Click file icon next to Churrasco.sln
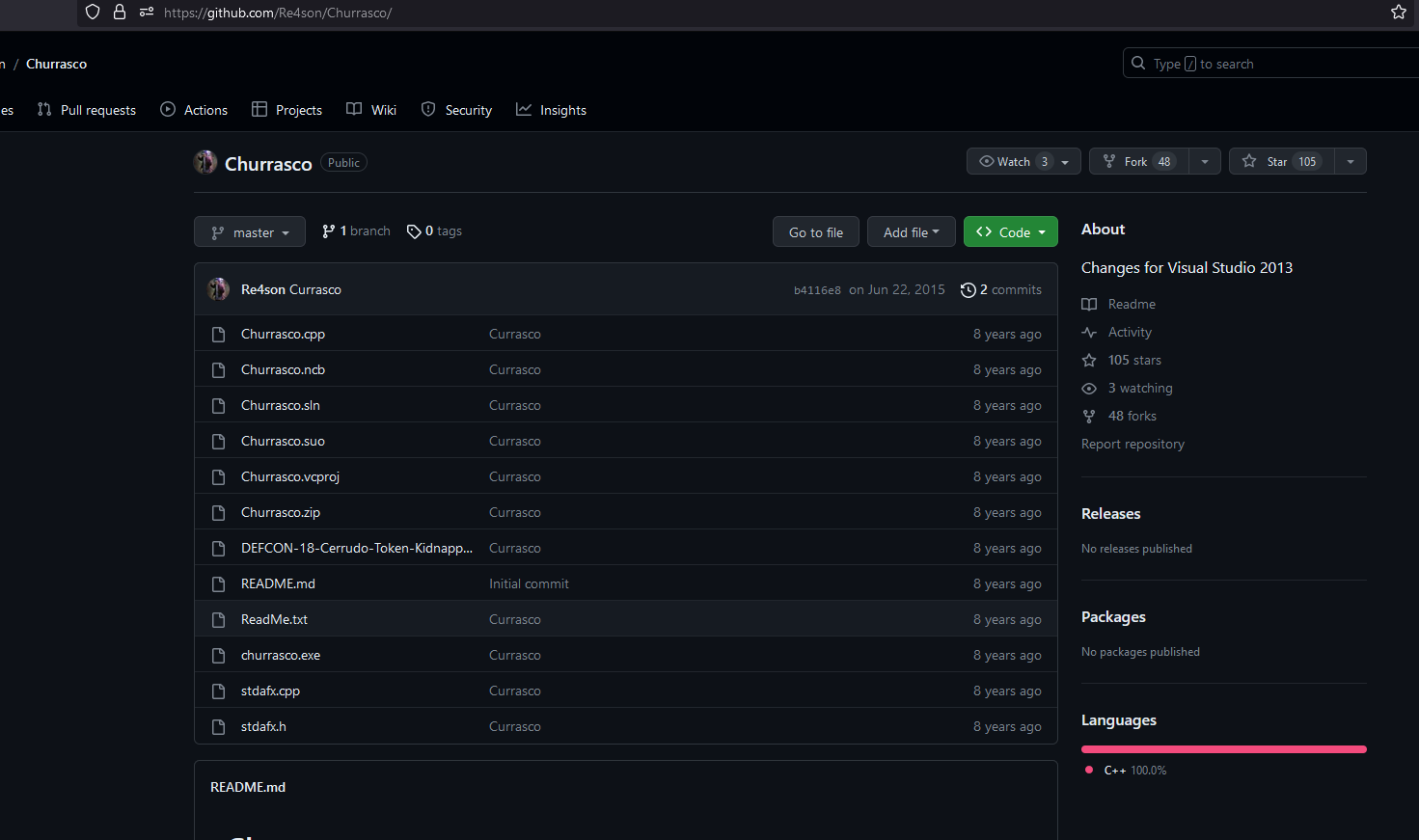The height and width of the screenshot is (840, 1419). (219, 406)
